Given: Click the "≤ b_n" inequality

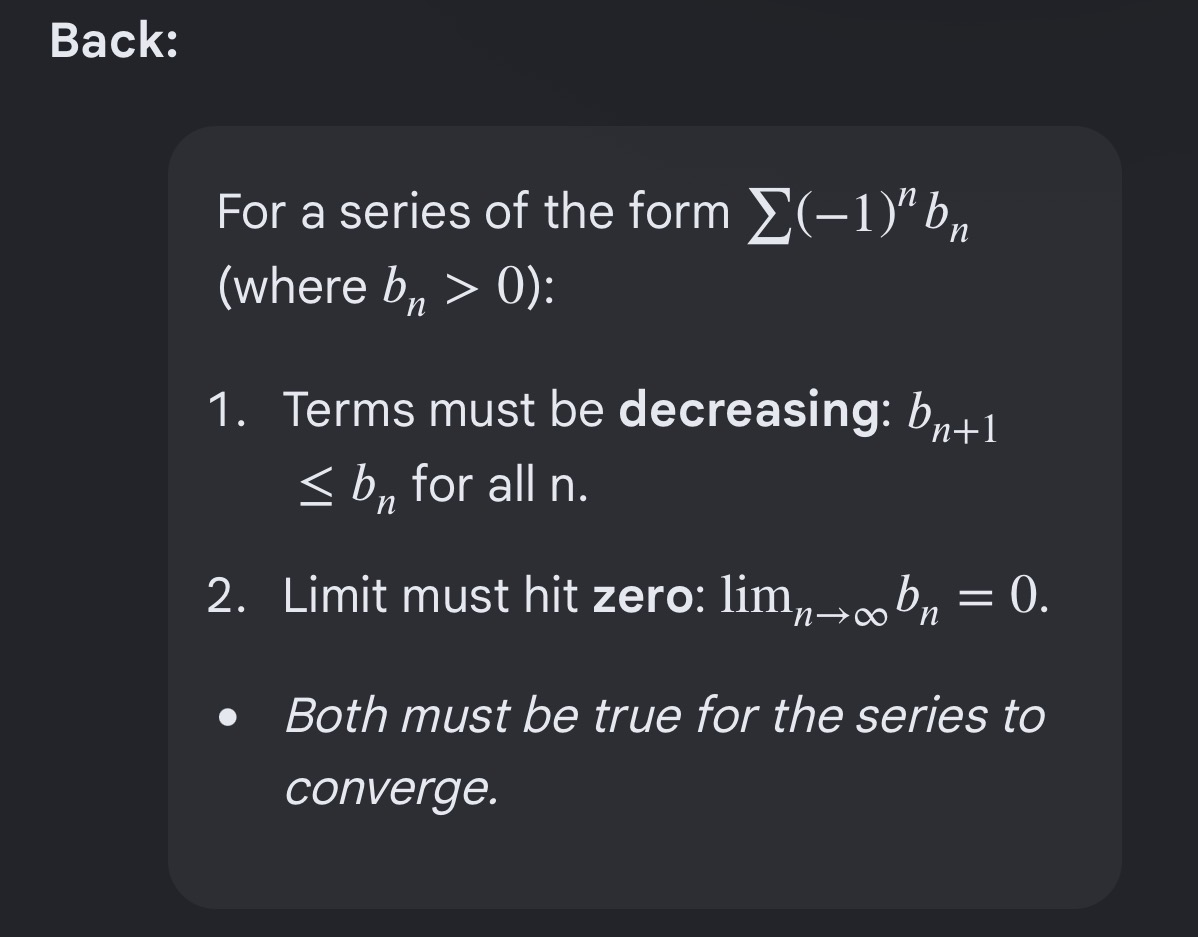Looking at the screenshot, I should tap(348, 488).
